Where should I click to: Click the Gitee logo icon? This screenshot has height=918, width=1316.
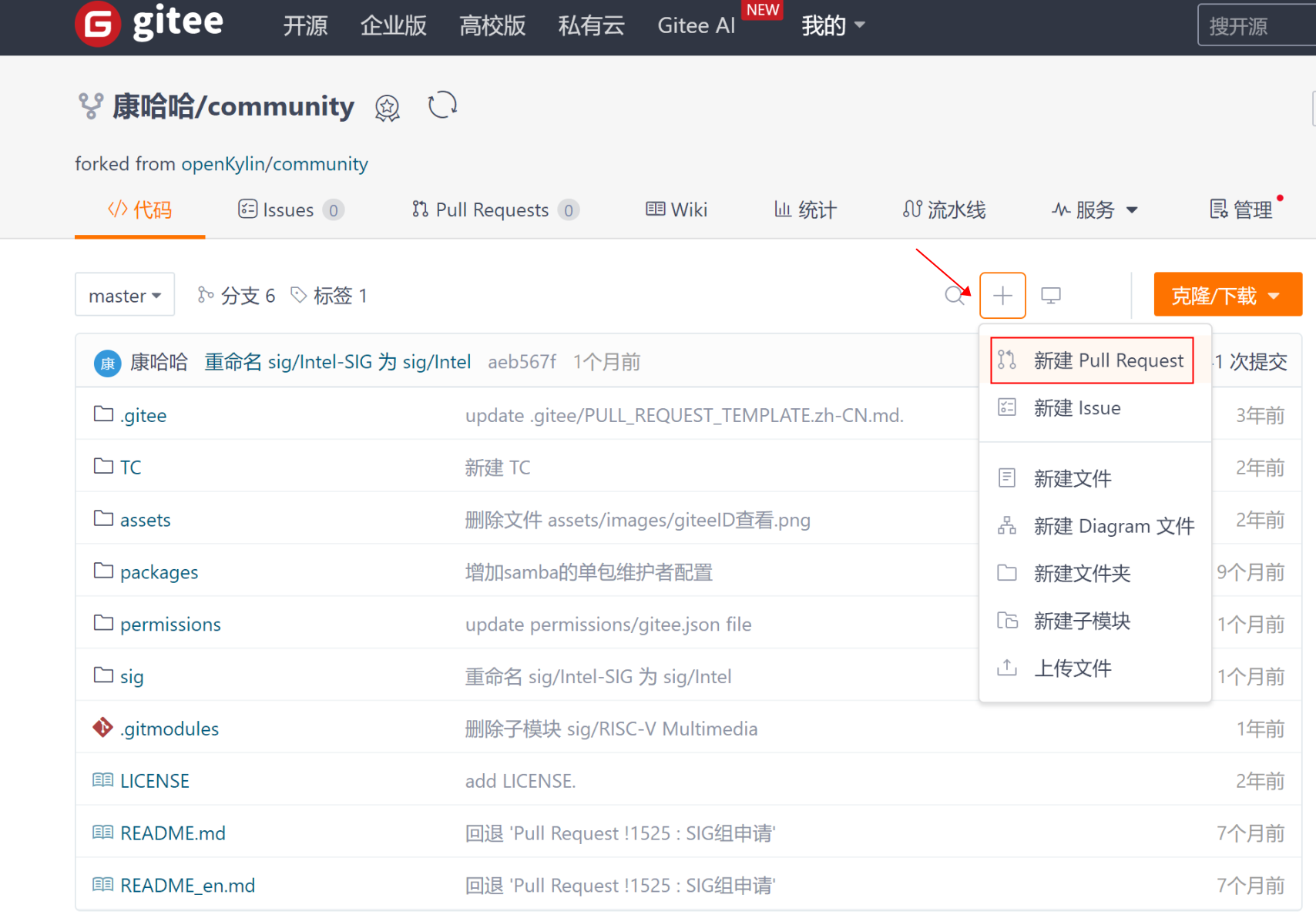coord(98,24)
